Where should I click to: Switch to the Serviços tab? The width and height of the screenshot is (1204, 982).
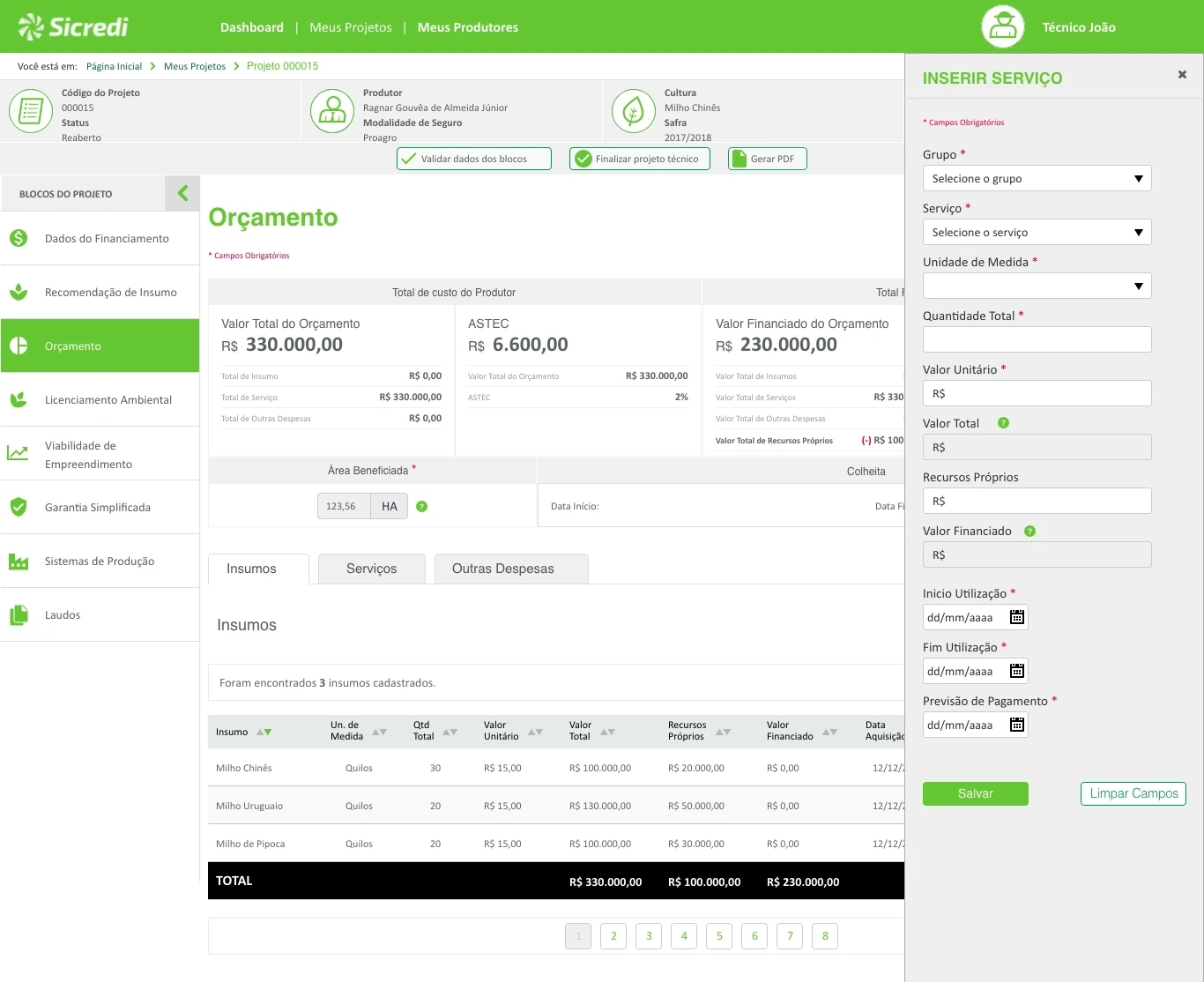tap(372, 569)
